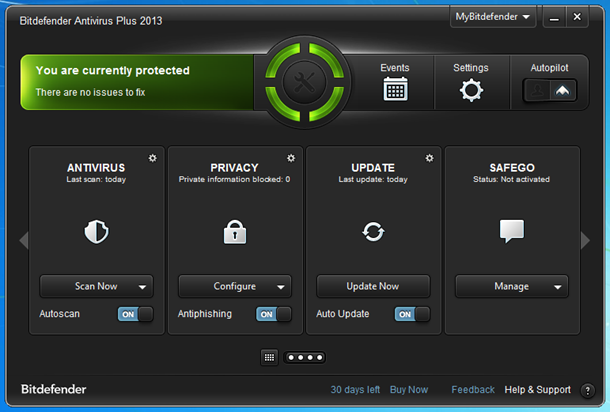Image resolution: width=610 pixels, height=412 pixels.
Task: Click the Update Now button
Action: point(373,286)
